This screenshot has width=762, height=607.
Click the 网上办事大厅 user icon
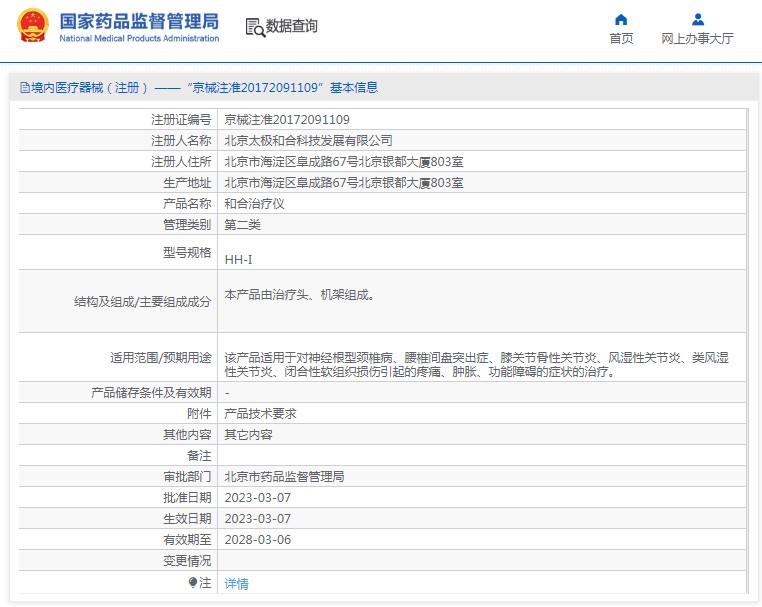click(697, 19)
